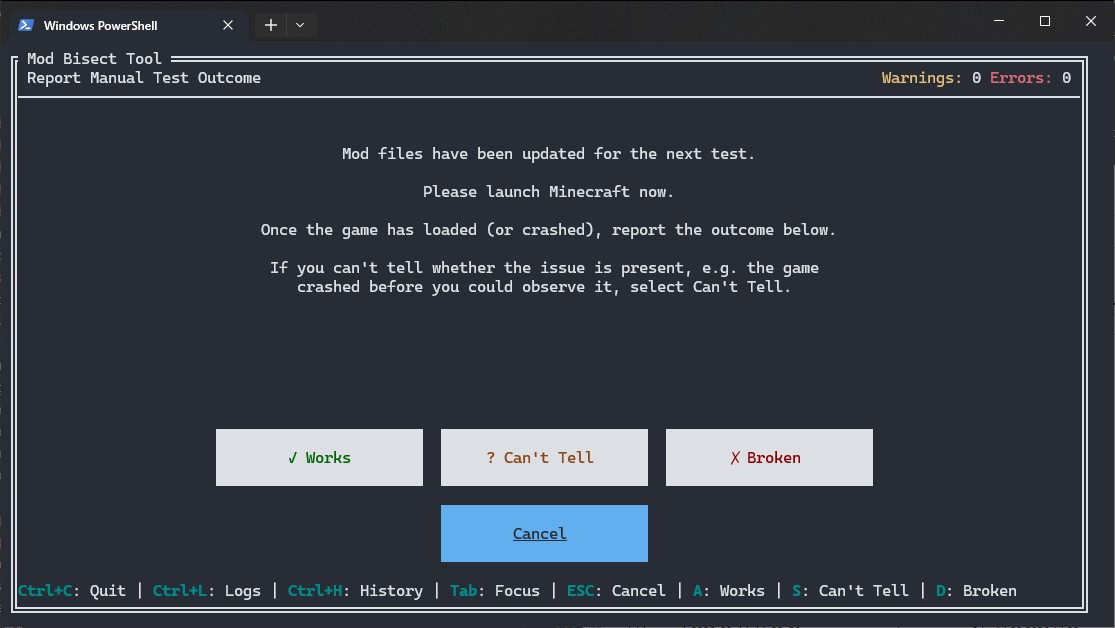Click the Works button
1115x628 pixels.
[319, 457]
